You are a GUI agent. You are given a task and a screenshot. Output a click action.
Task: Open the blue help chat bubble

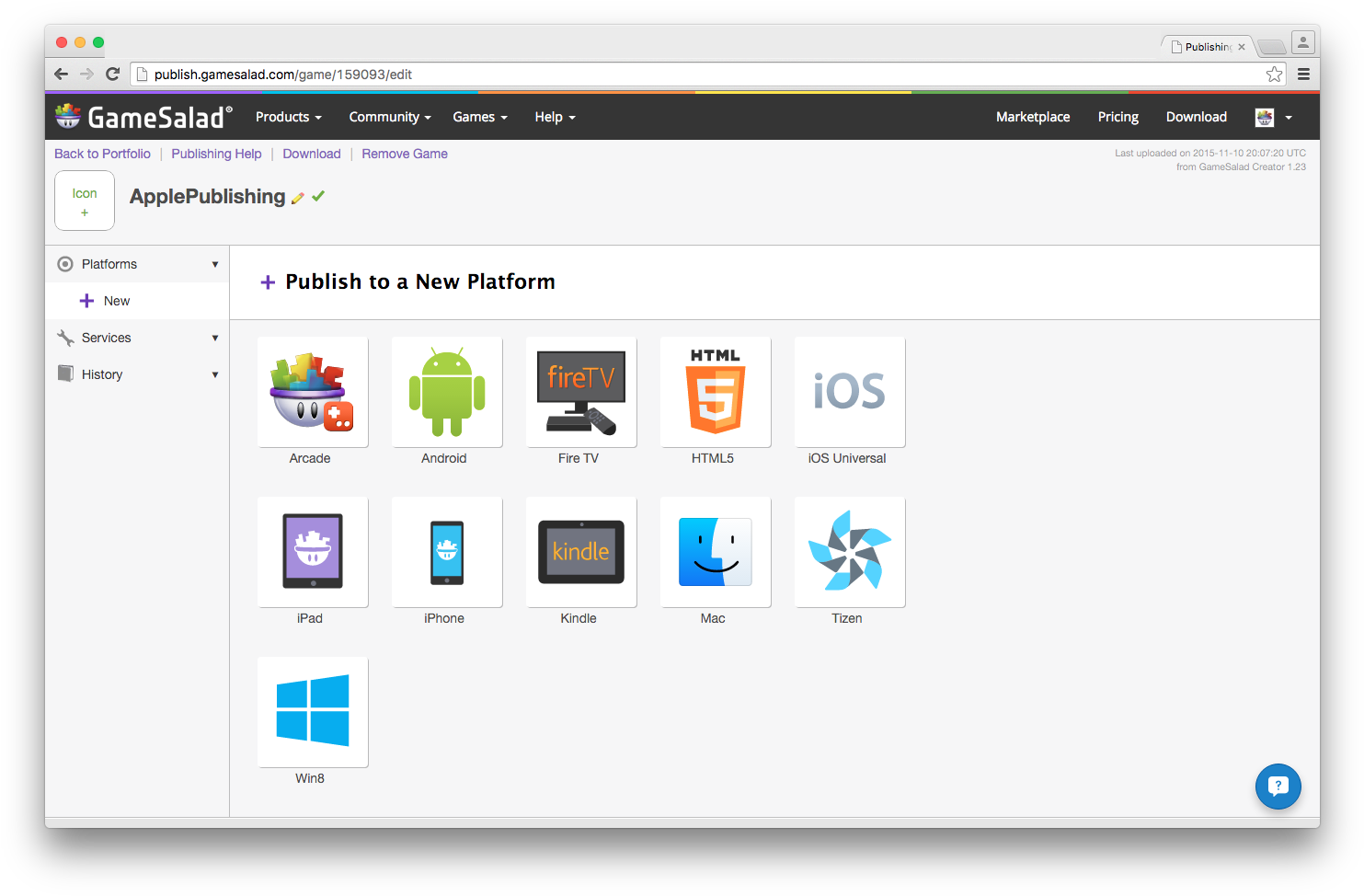point(1278,787)
